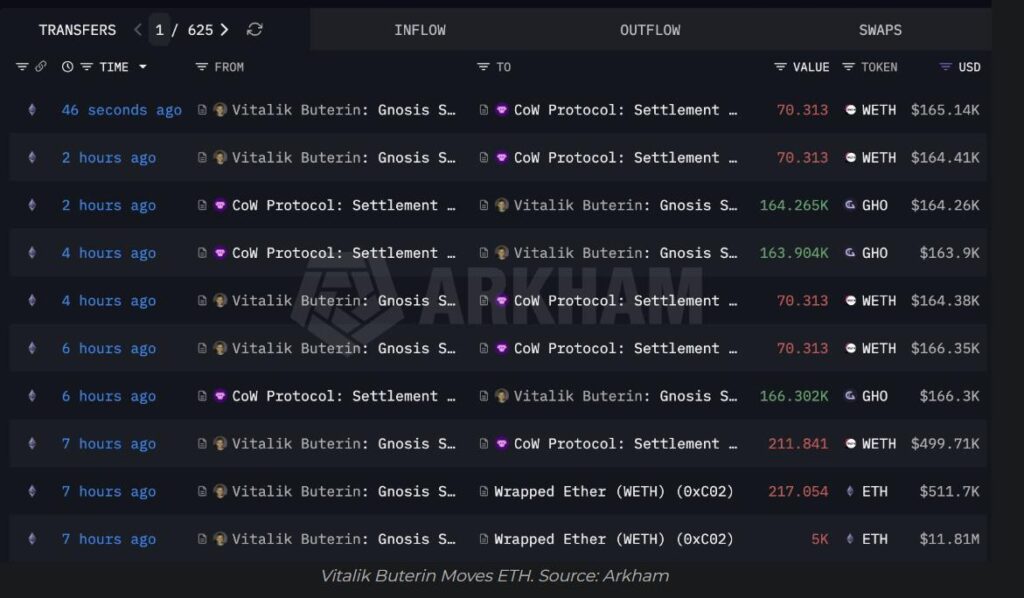Viewport: 1024px width, 598px height.
Task: Switch to the SWAPS tab
Action: 880,30
